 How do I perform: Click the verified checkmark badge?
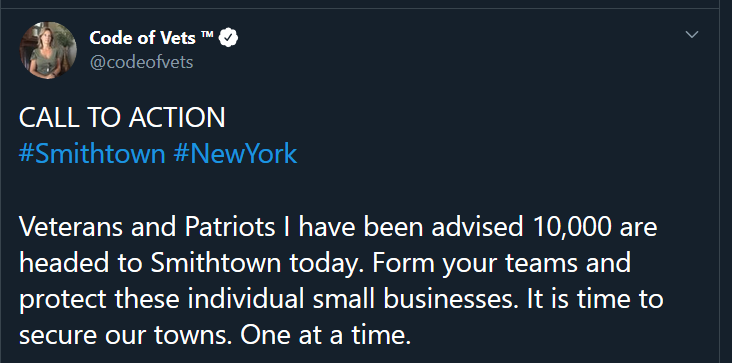[229, 38]
